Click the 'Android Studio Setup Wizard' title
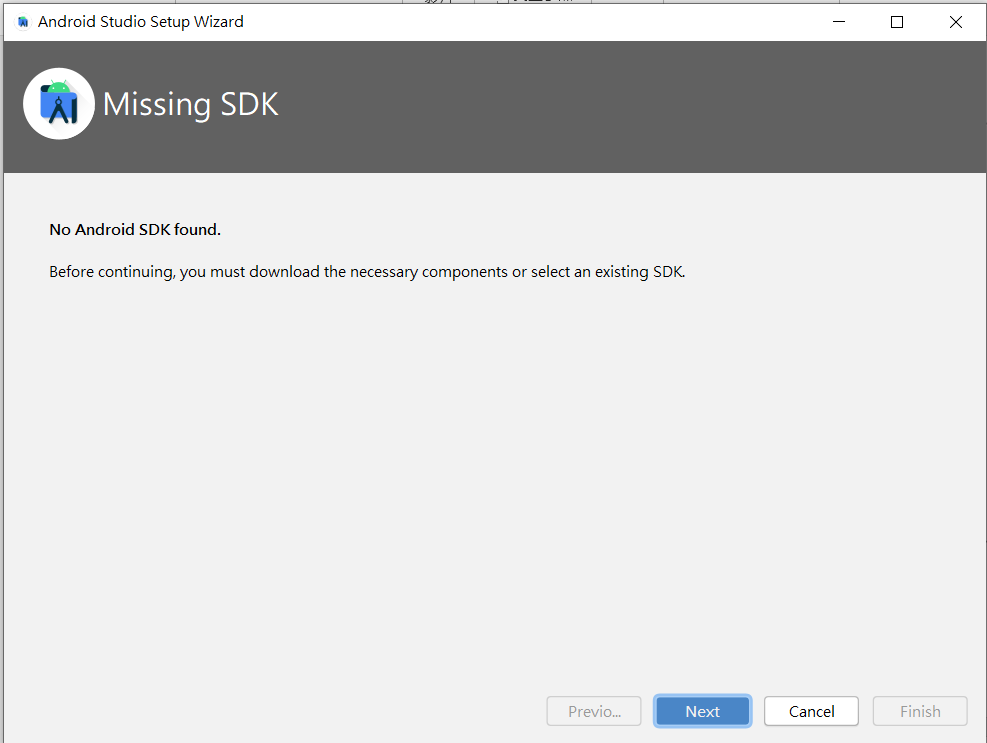987x743 pixels. coord(140,22)
